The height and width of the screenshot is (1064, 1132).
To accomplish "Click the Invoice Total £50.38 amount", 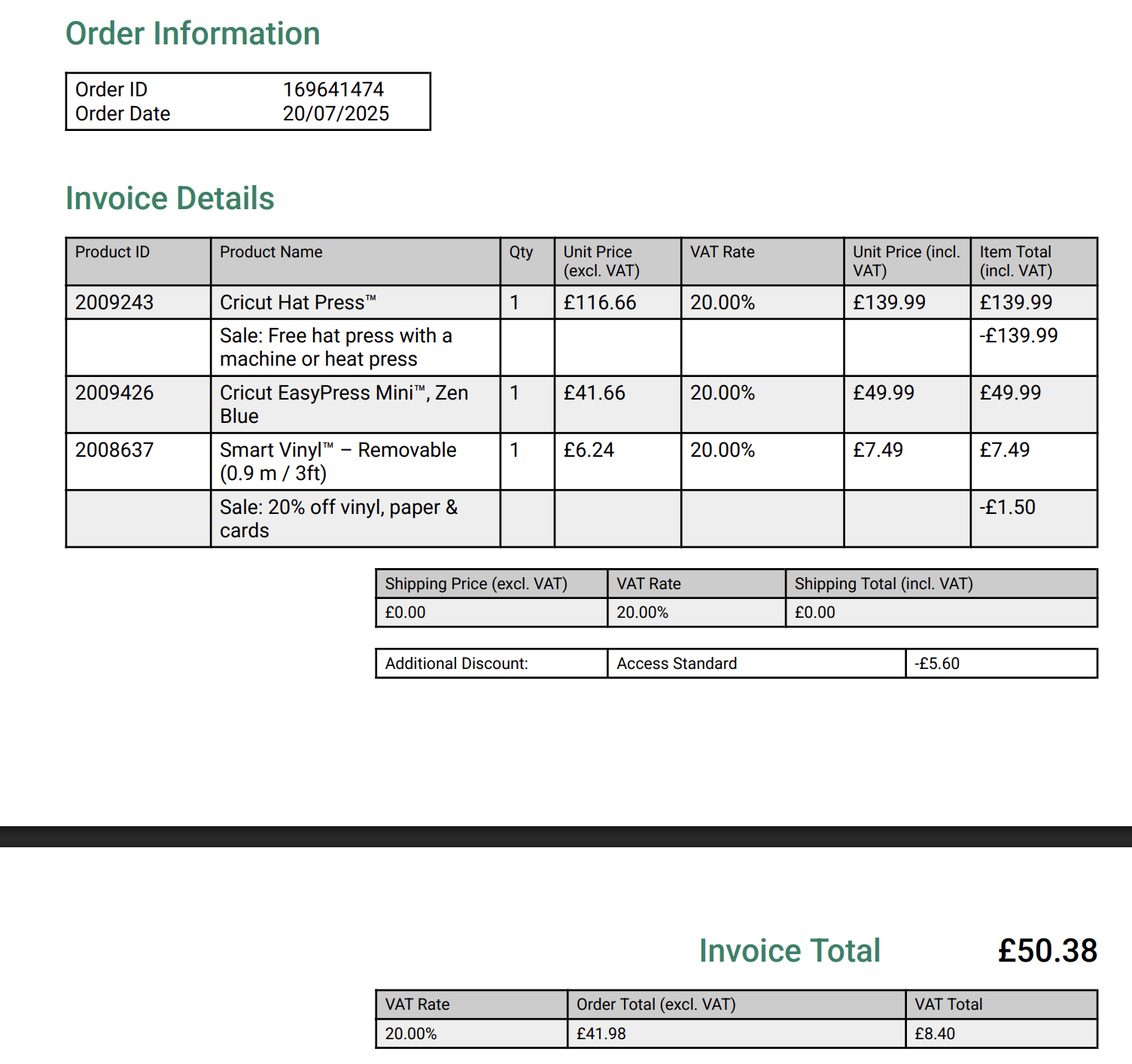I will coord(1048,951).
